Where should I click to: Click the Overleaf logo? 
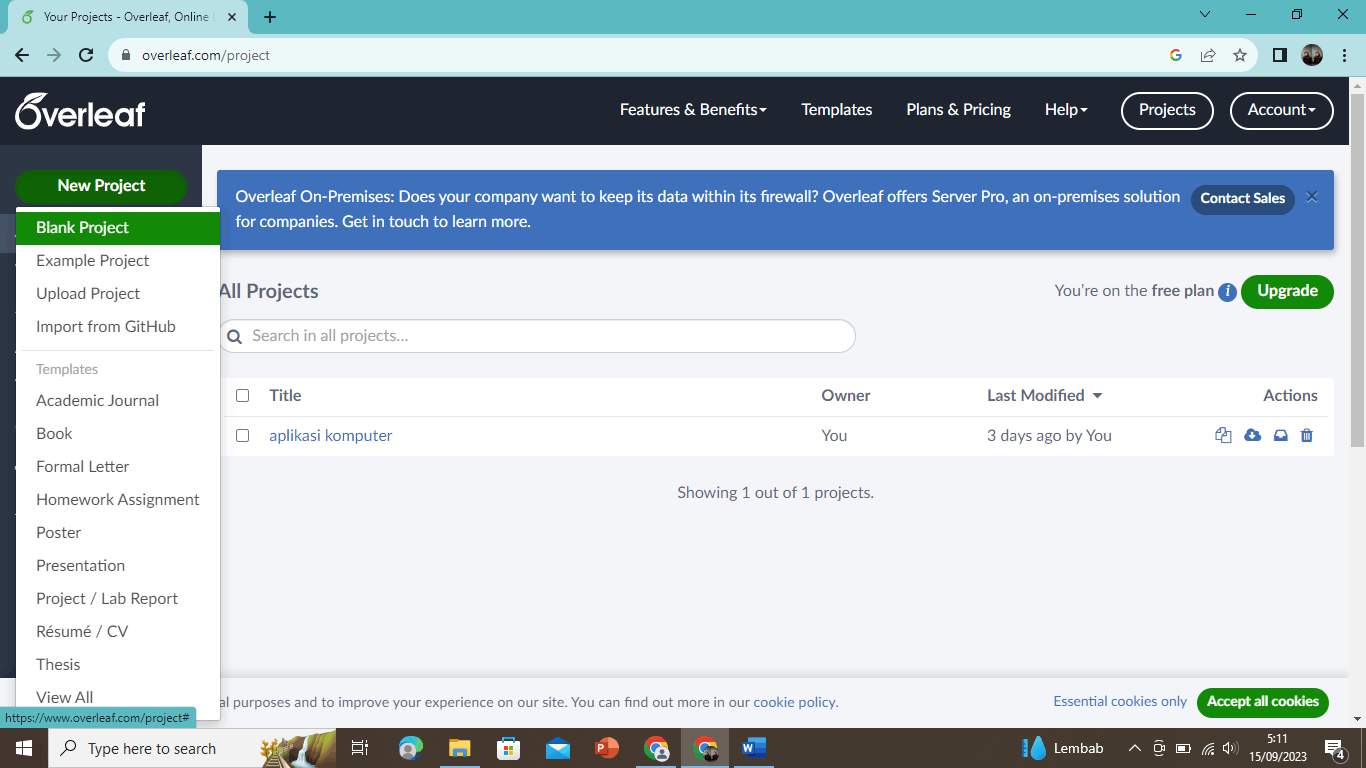pyautogui.click(x=80, y=111)
